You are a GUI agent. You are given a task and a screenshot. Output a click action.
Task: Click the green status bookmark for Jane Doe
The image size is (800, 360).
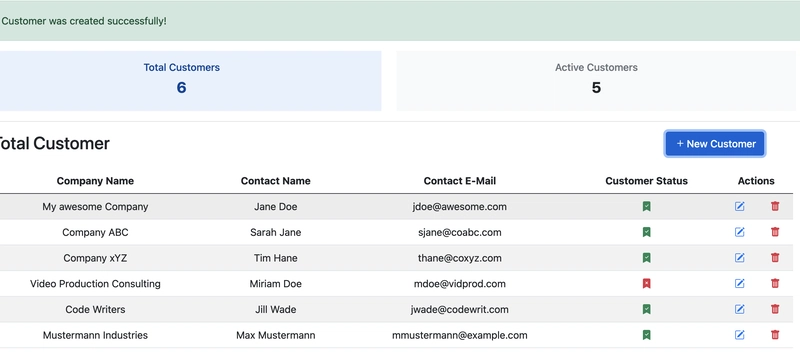(x=646, y=207)
